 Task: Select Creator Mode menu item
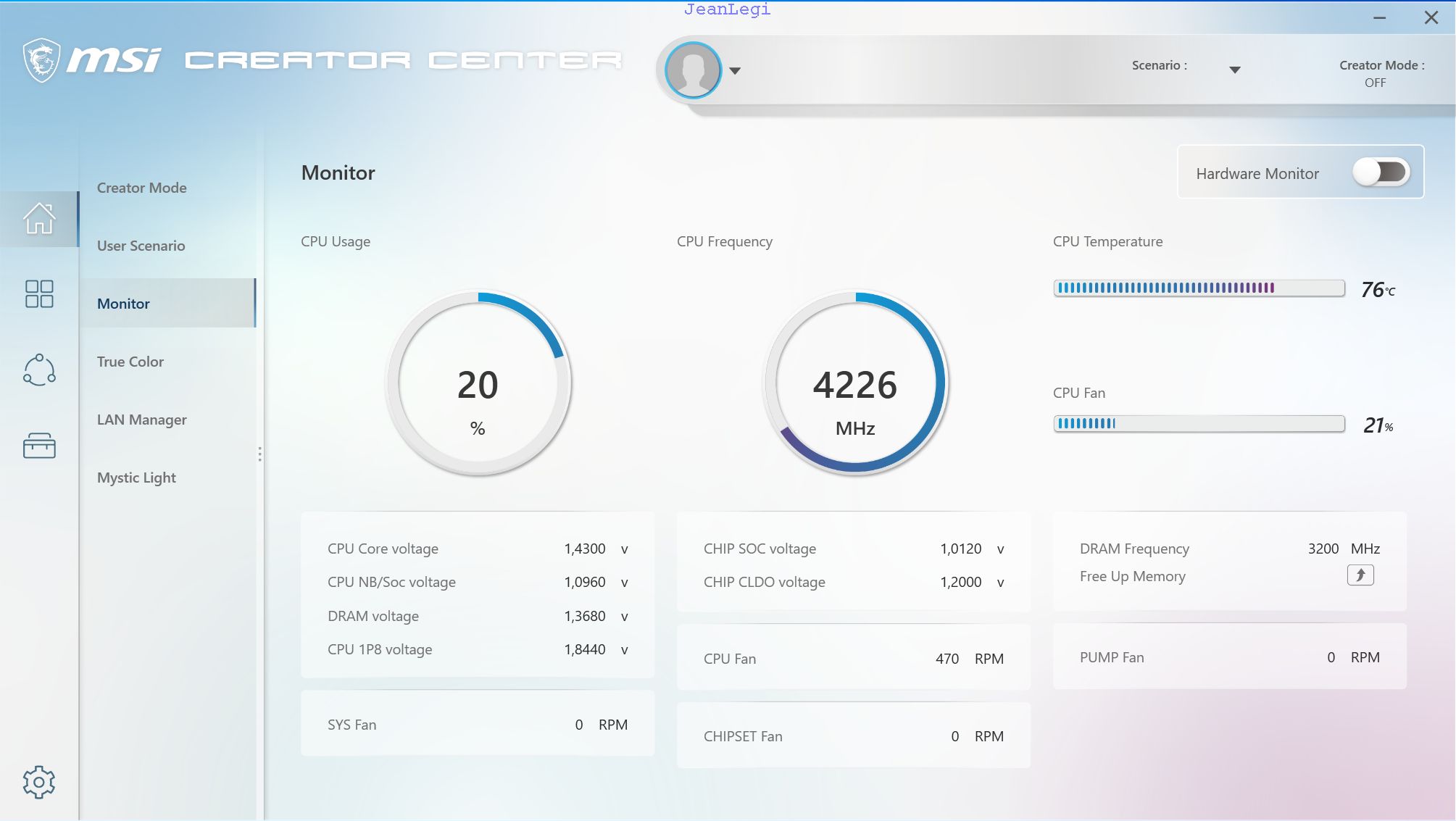[x=142, y=188]
